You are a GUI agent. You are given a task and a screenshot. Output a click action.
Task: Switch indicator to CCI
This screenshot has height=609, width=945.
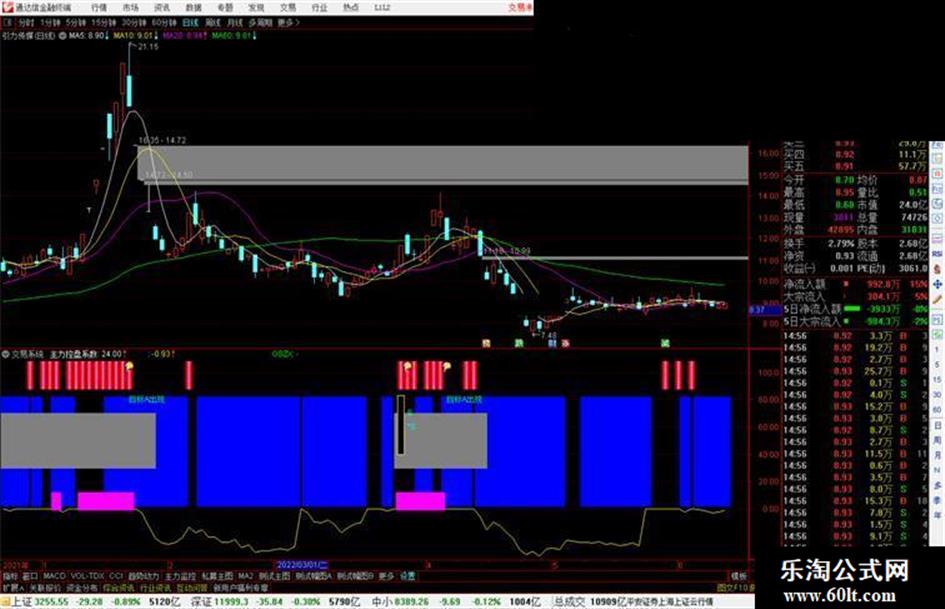tap(116, 576)
